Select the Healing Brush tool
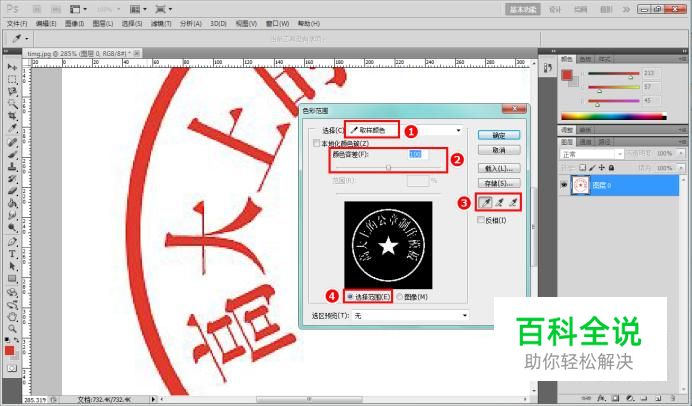The width and height of the screenshot is (692, 406). (x=12, y=142)
